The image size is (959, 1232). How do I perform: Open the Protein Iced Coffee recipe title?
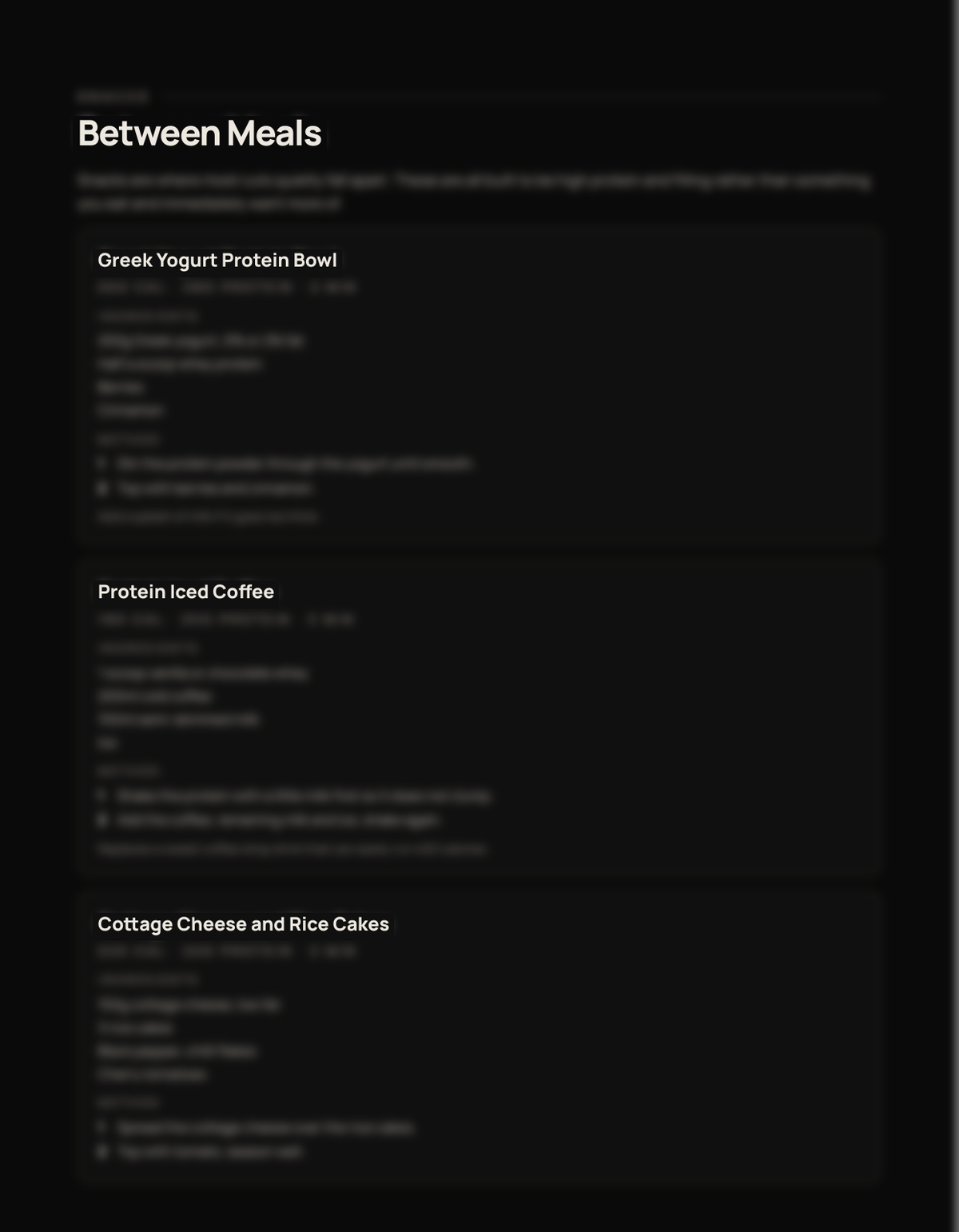pyautogui.click(x=186, y=592)
